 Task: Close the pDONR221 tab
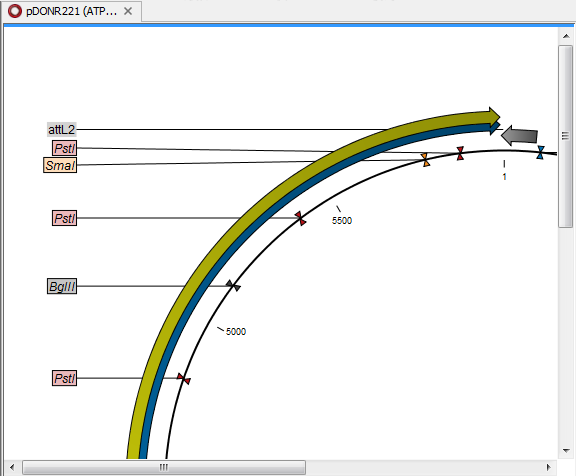[x=128, y=11]
